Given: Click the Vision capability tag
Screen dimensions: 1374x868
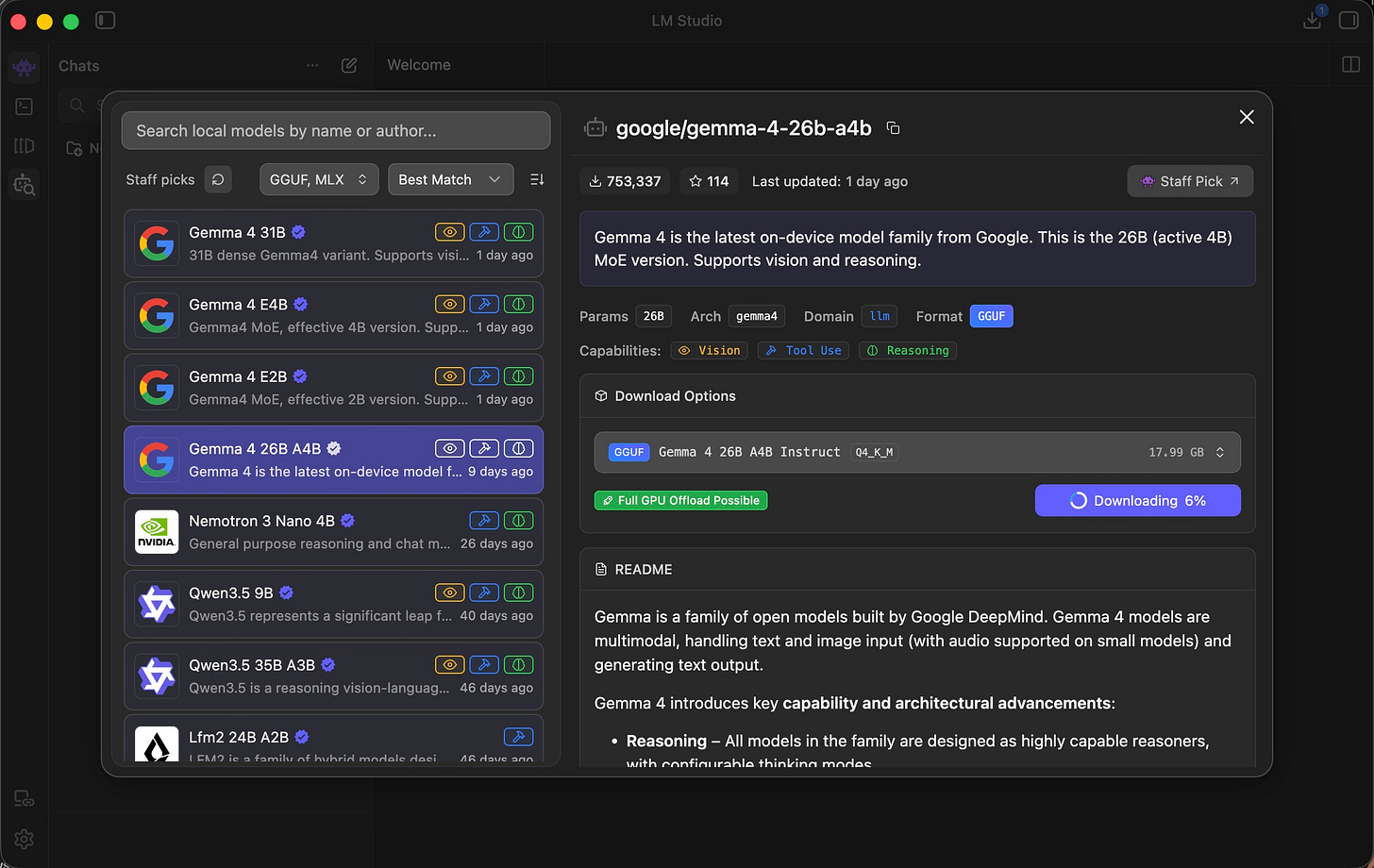Looking at the screenshot, I should coord(709,350).
